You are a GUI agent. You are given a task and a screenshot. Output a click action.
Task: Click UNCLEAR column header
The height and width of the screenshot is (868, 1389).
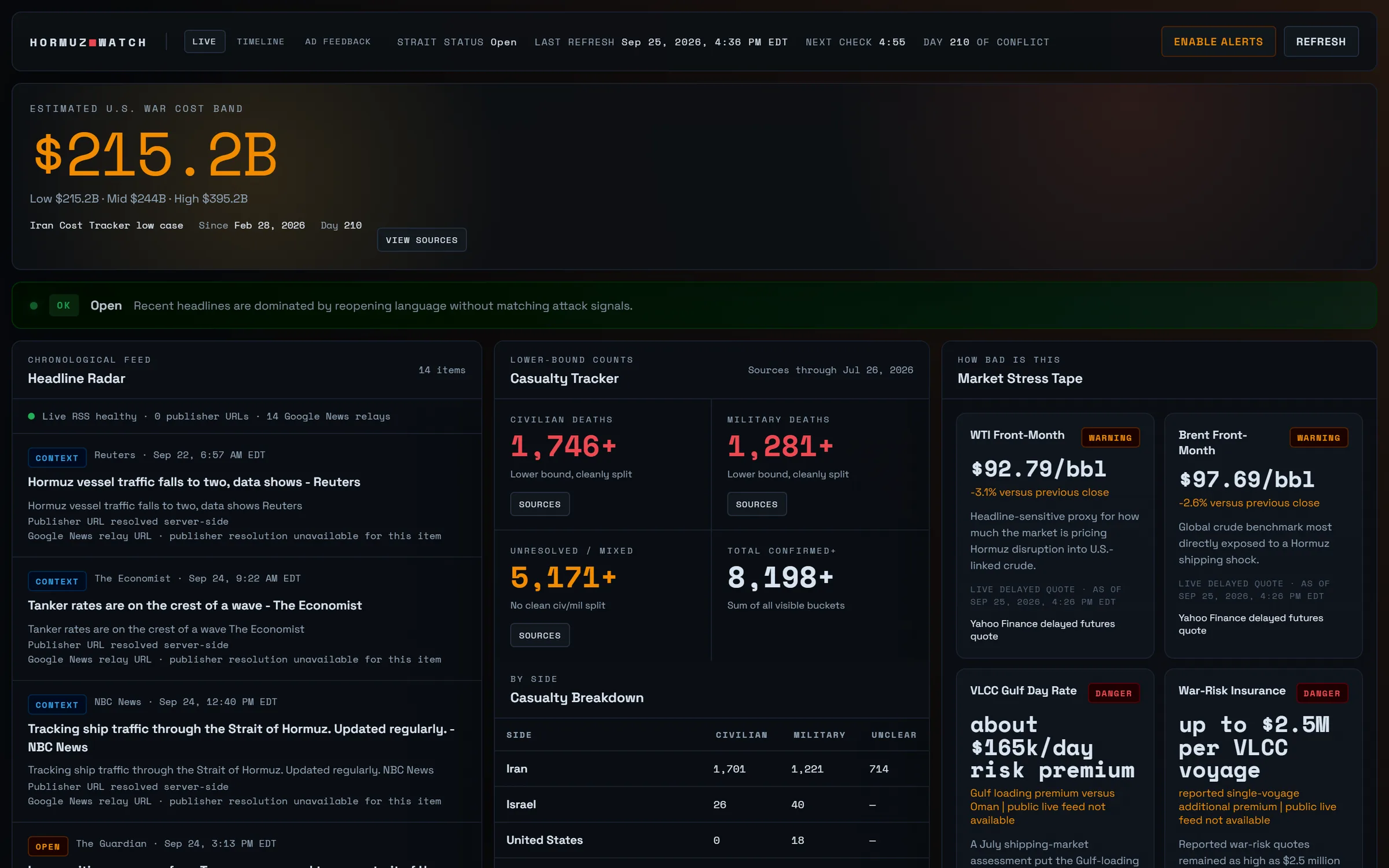894,735
